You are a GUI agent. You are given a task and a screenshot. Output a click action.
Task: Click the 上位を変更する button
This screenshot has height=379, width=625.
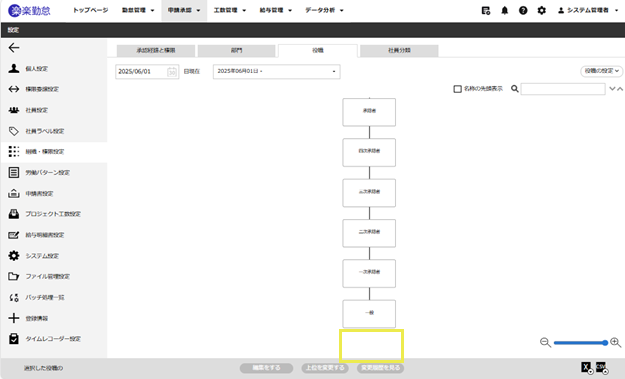[x=325, y=368]
